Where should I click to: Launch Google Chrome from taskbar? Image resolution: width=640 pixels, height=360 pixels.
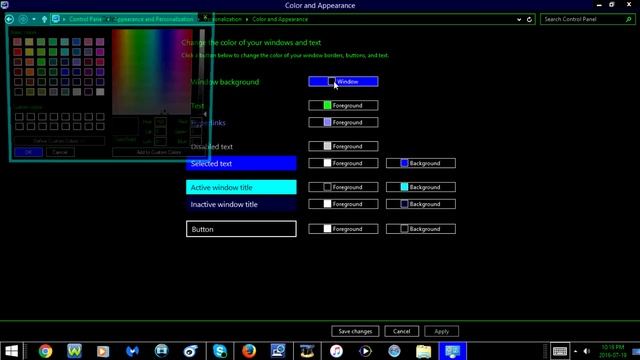[x=45, y=351]
